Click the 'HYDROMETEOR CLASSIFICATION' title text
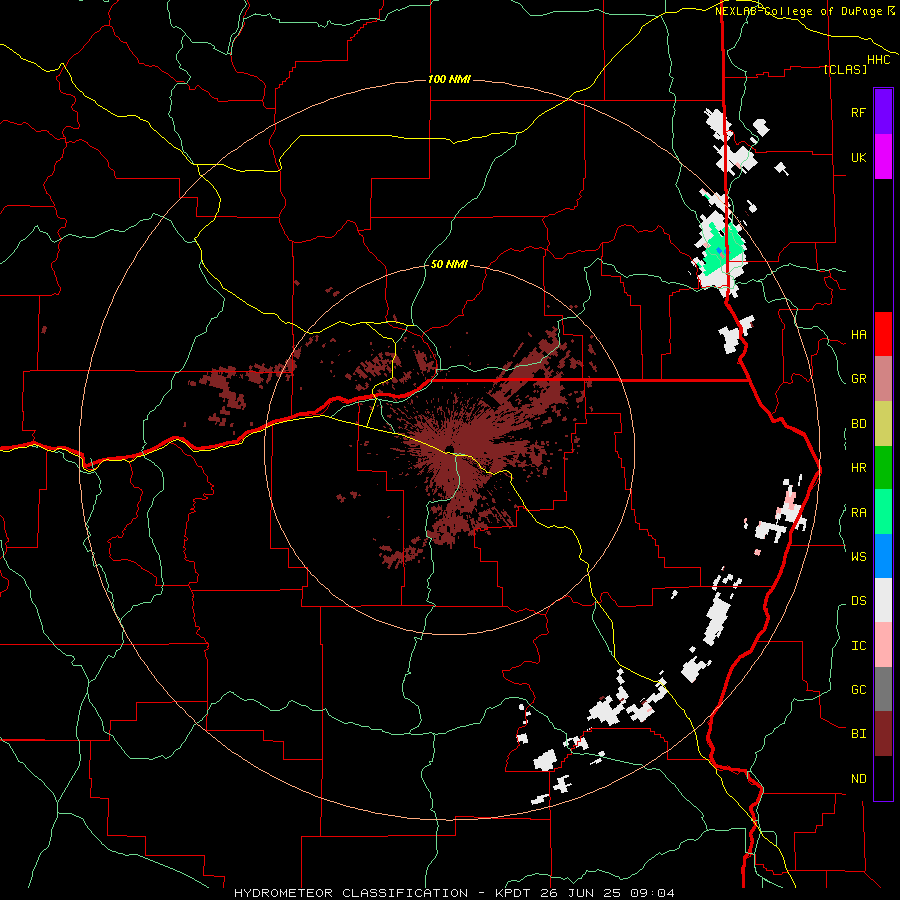This screenshot has height=900, width=900. pos(351,893)
